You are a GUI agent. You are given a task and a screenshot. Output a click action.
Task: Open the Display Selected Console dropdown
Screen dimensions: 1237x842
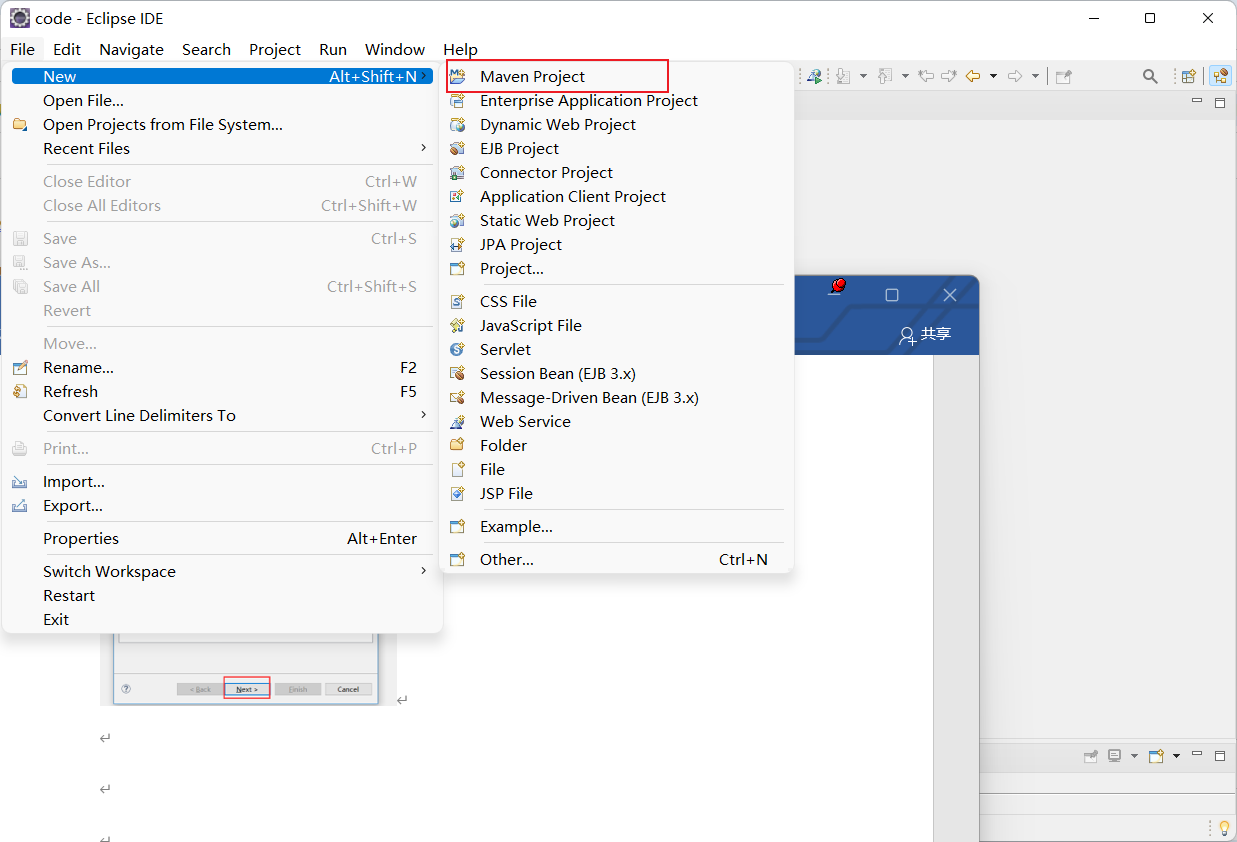(x=1134, y=756)
